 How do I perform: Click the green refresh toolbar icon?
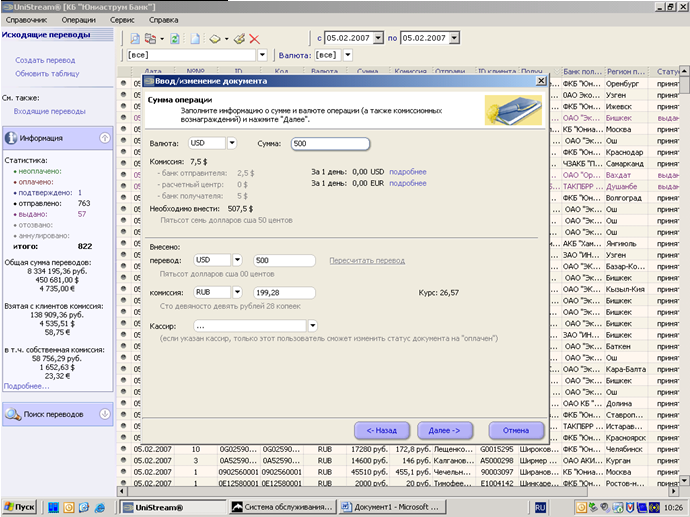175,39
